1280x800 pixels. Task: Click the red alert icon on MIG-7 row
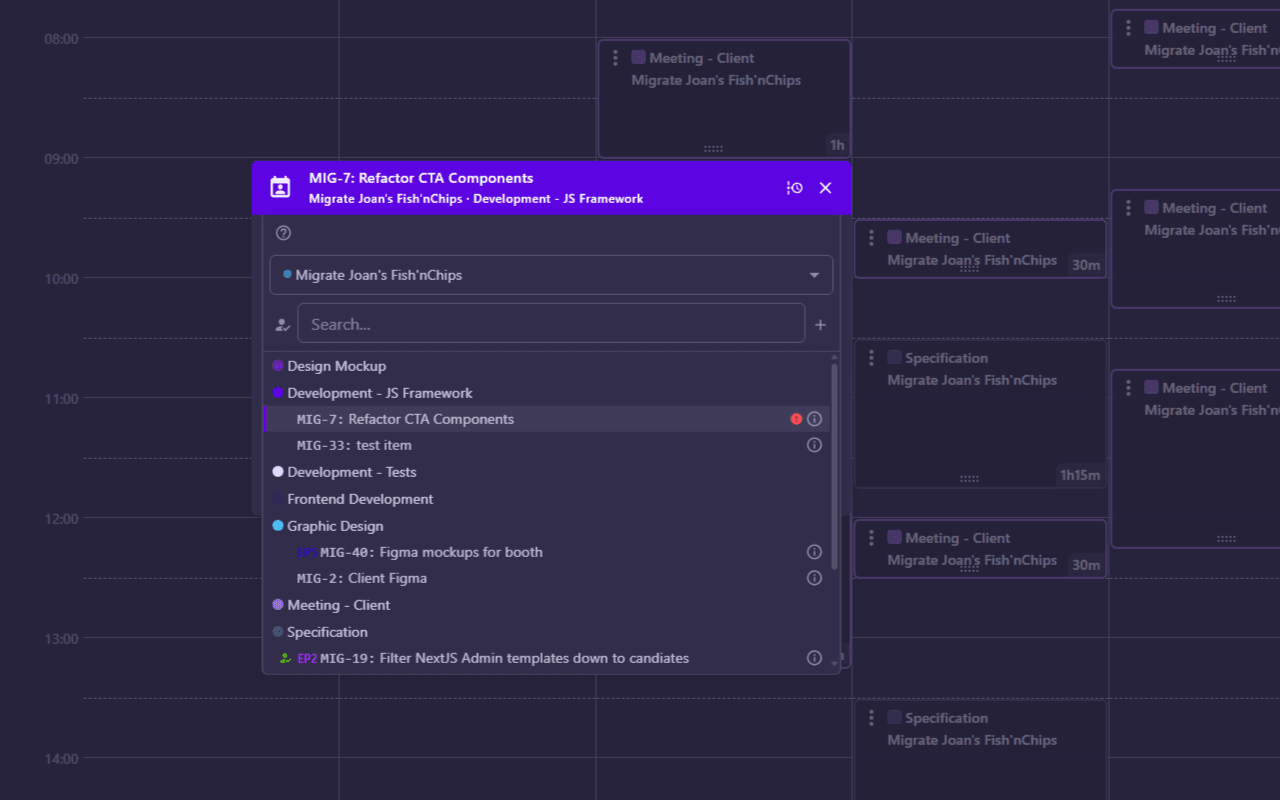(x=796, y=418)
